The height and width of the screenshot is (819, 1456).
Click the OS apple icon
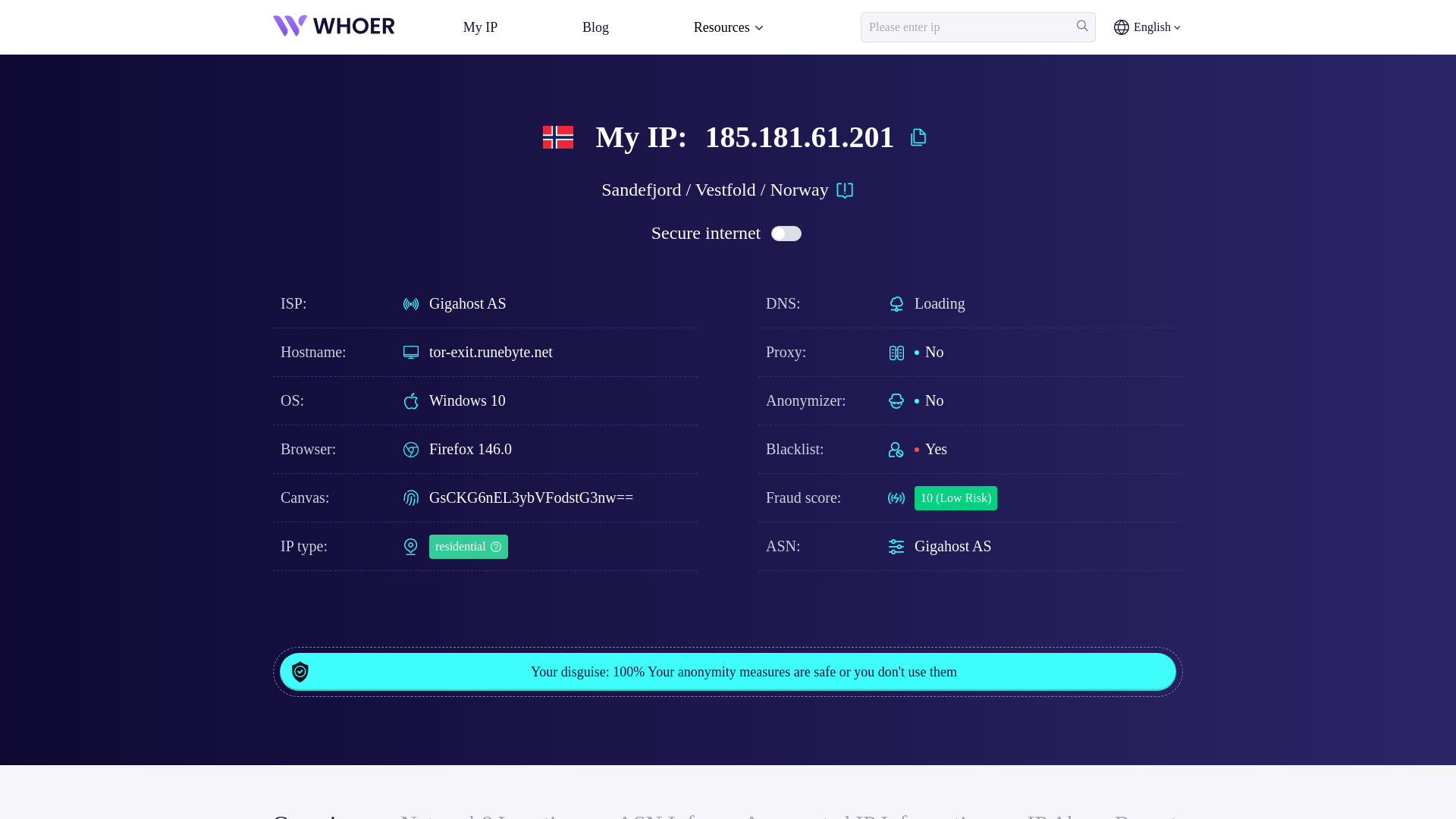pyautogui.click(x=411, y=401)
